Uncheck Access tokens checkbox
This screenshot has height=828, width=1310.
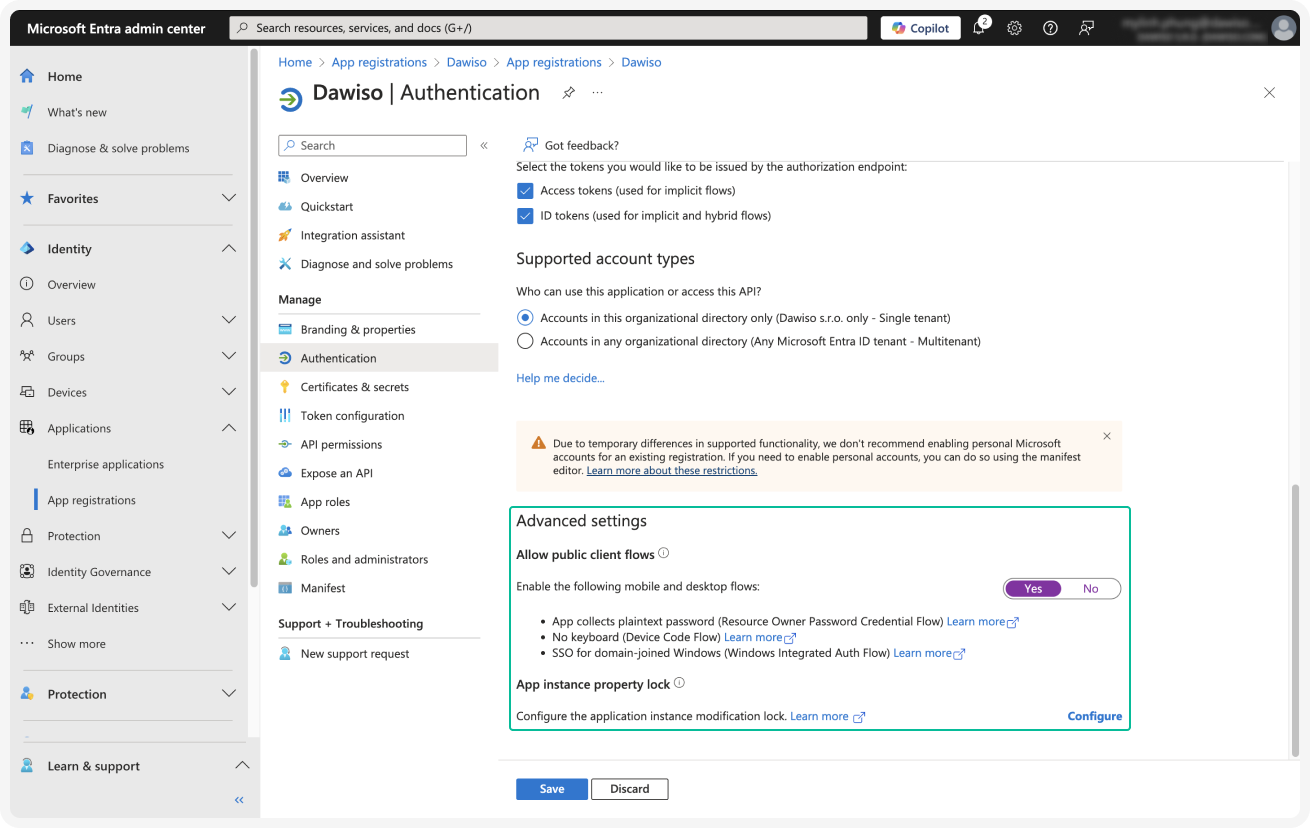tap(525, 191)
